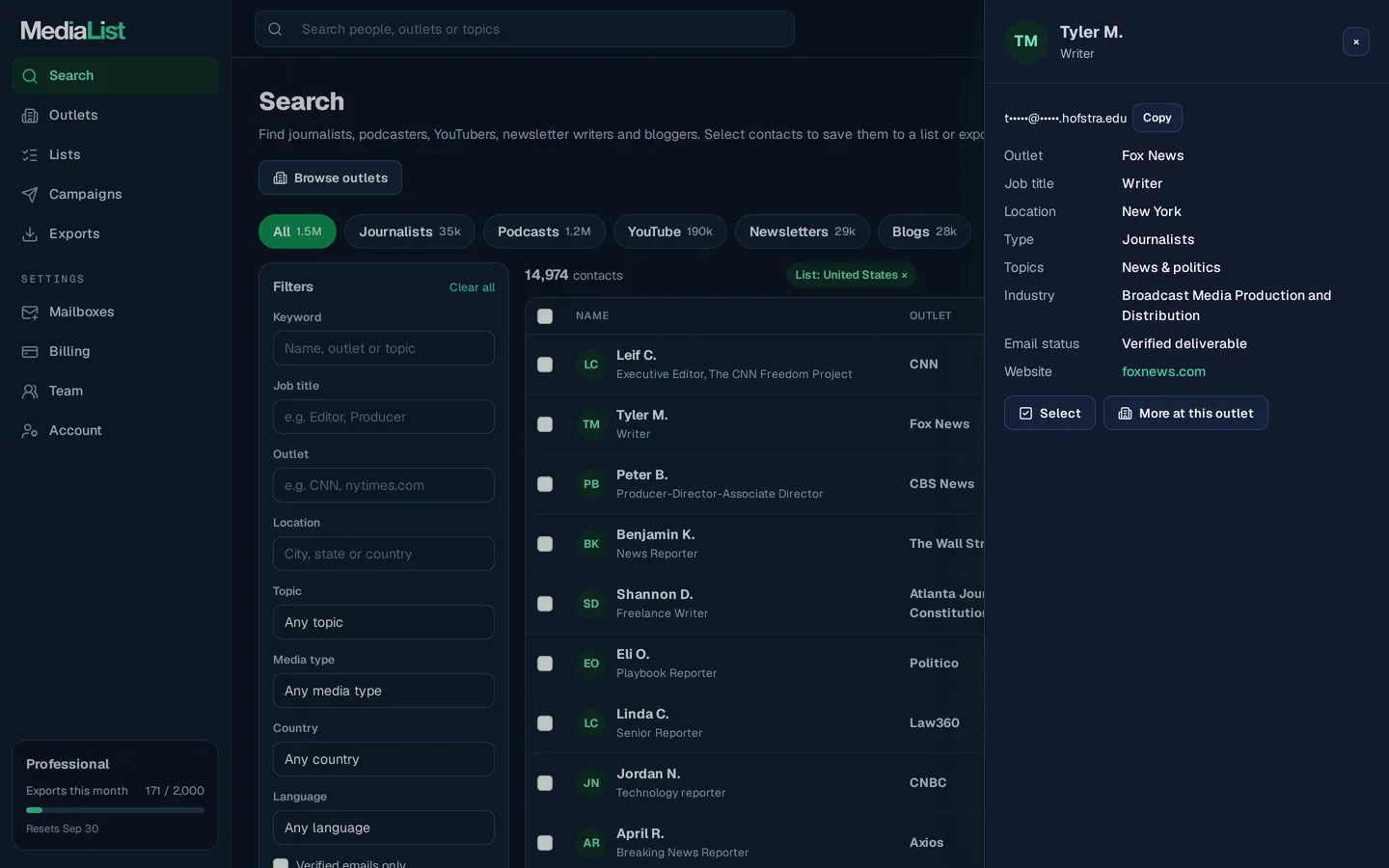The height and width of the screenshot is (868, 1389).
Task: Check the April R. row checkbox
Action: point(545,843)
